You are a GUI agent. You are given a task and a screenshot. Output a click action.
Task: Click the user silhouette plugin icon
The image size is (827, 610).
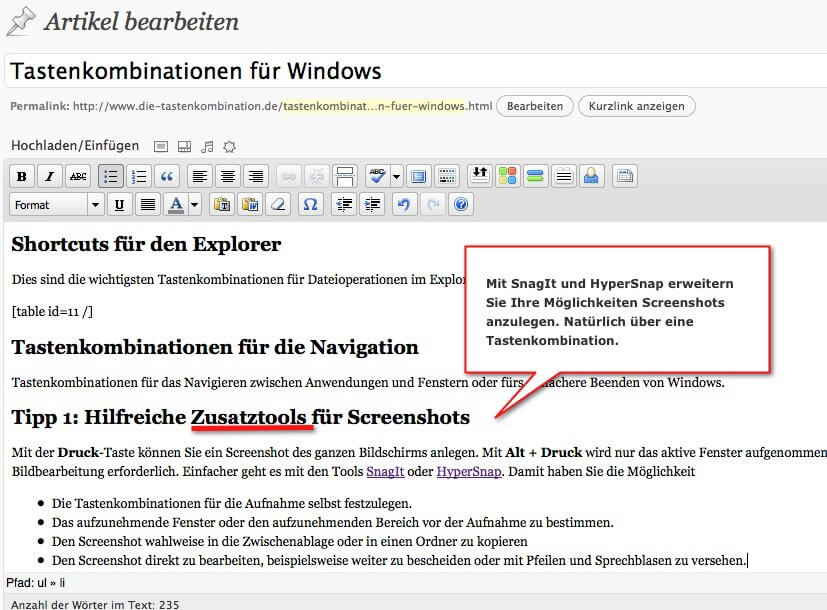[x=591, y=176]
